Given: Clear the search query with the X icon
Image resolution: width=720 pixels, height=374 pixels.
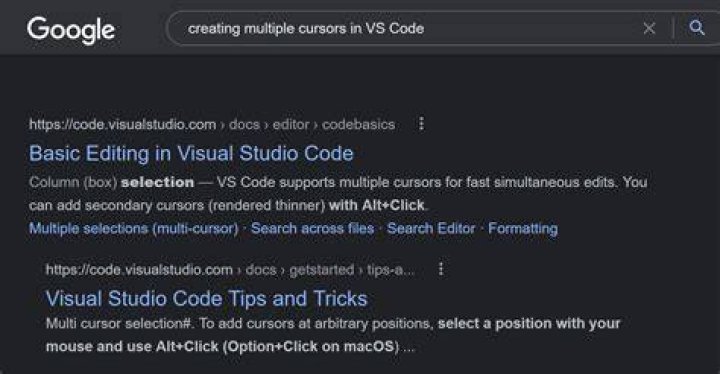Looking at the screenshot, I should point(649,28).
